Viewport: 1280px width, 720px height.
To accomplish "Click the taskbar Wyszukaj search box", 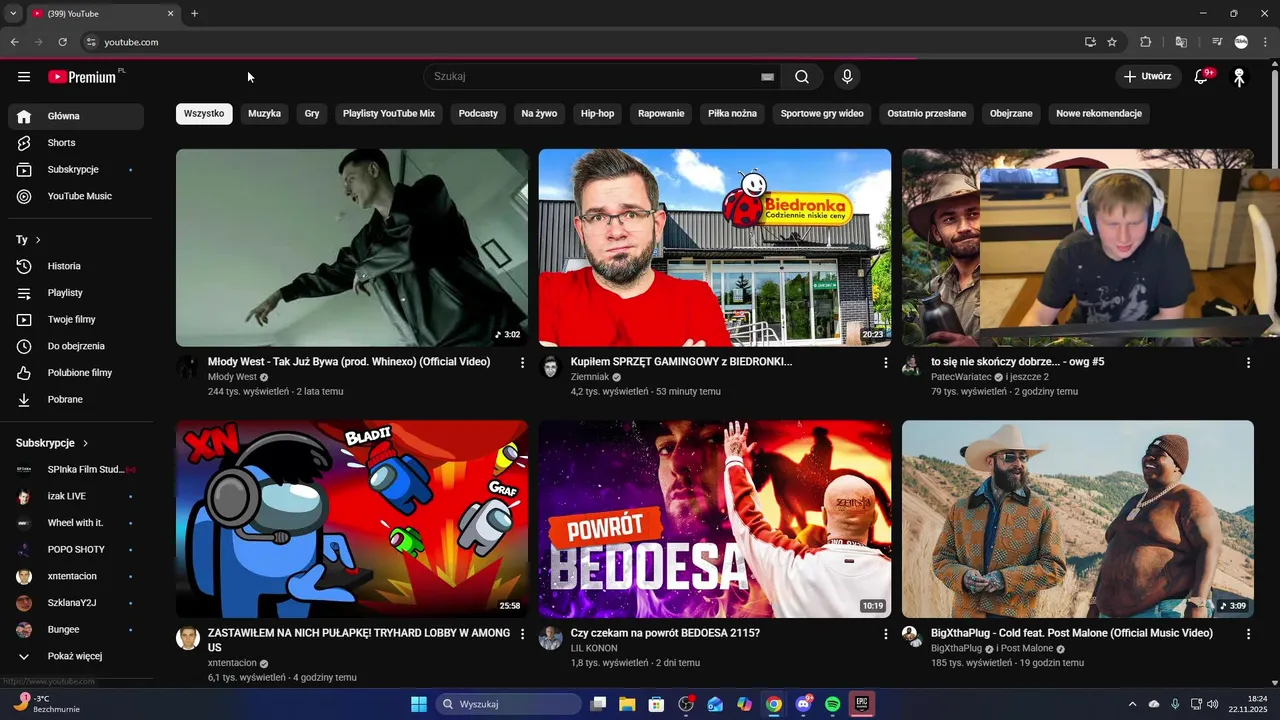I will (509, 704).
